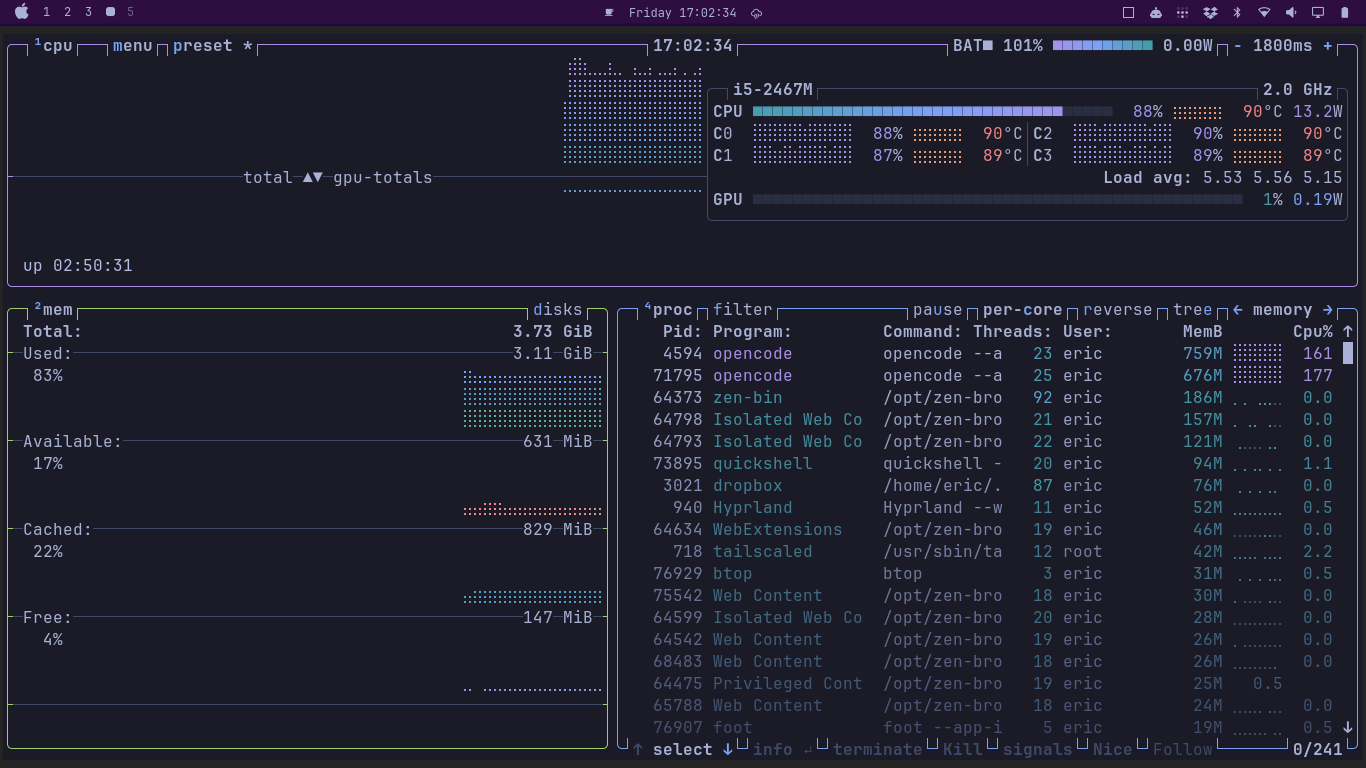Click the select up arrow in proc footer
The width and height of the screenshot is (1366, 768).
pos(638,750)
